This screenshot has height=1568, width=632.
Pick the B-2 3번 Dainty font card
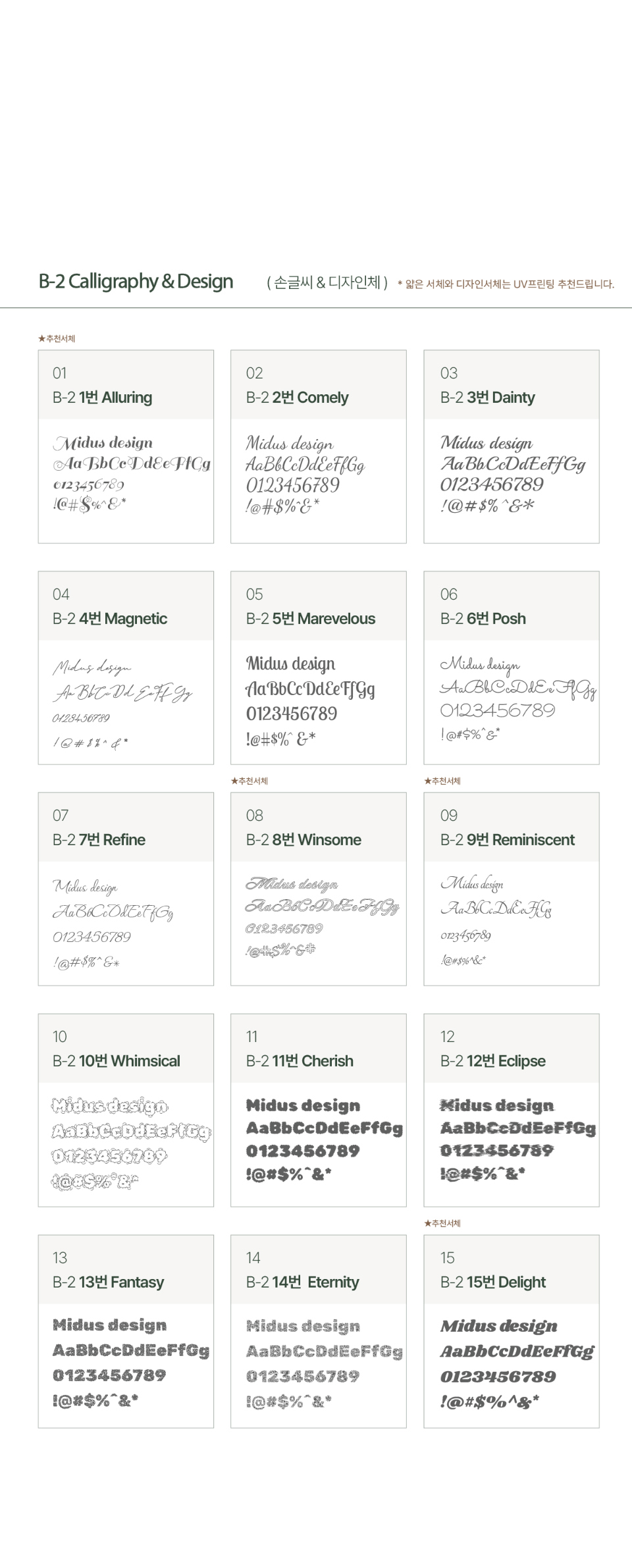click(x=511, y=446)
